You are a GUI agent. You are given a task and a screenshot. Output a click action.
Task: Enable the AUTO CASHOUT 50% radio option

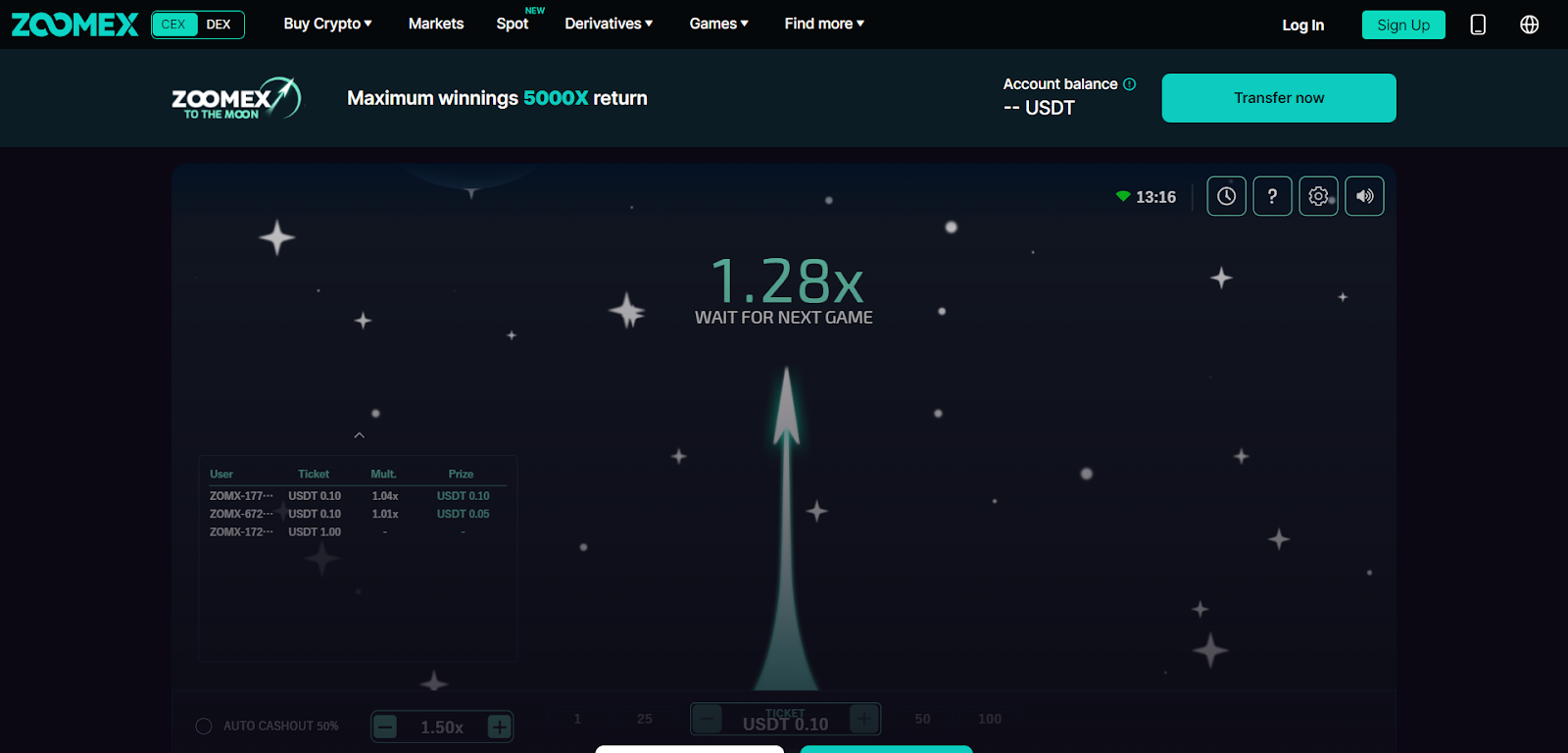click(x=204, y=727)
